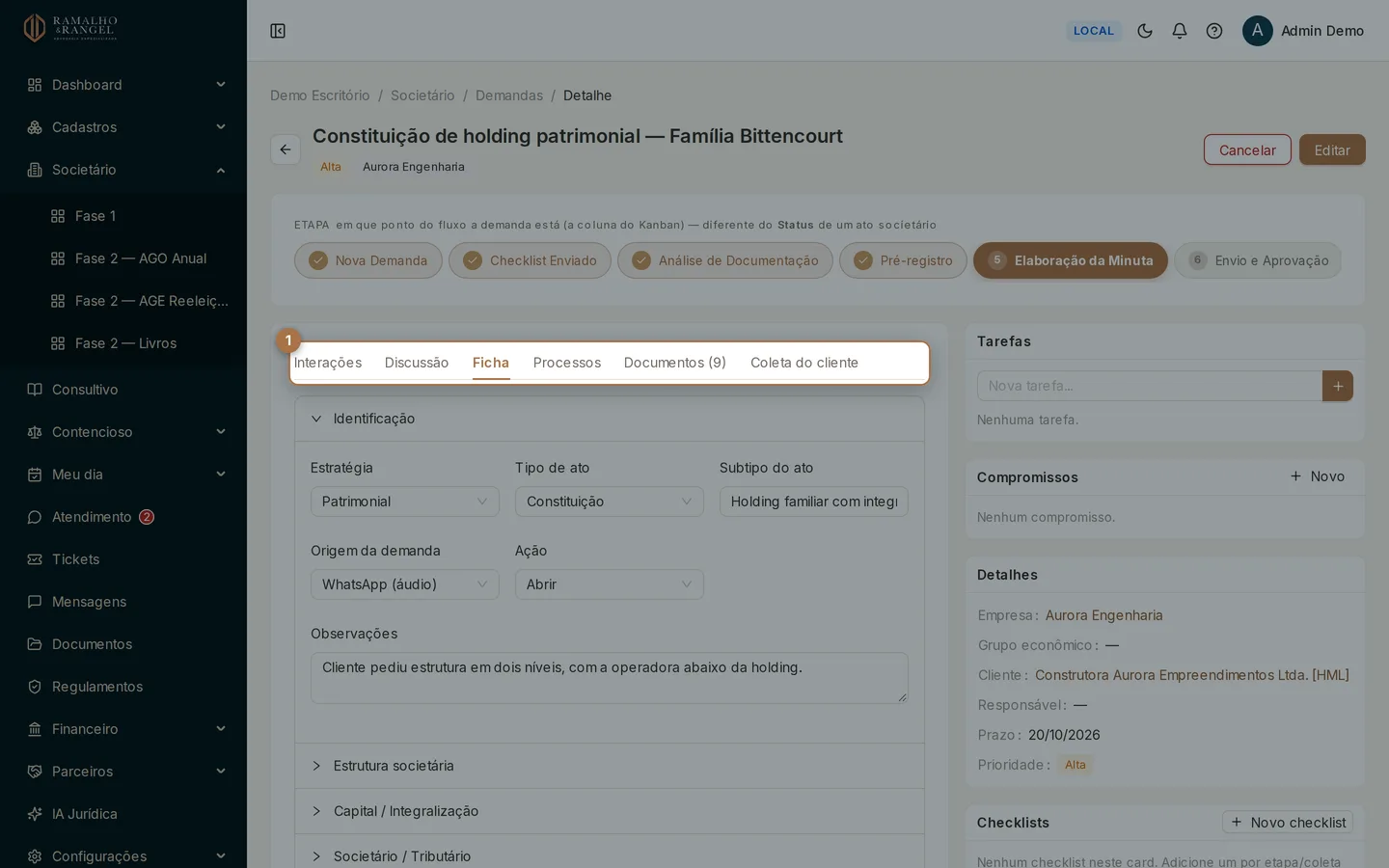Click the Configurações gear icon

(x=35, y=856)
